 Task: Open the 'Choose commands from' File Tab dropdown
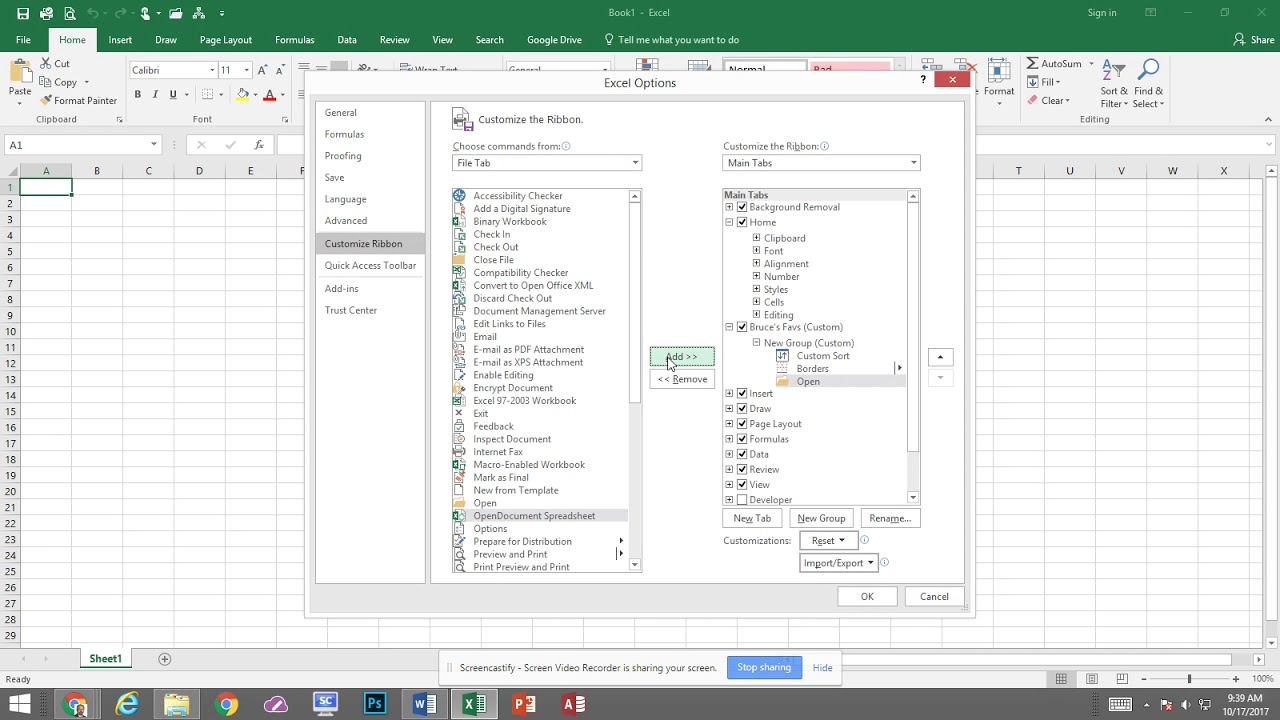tap(547, 163)
